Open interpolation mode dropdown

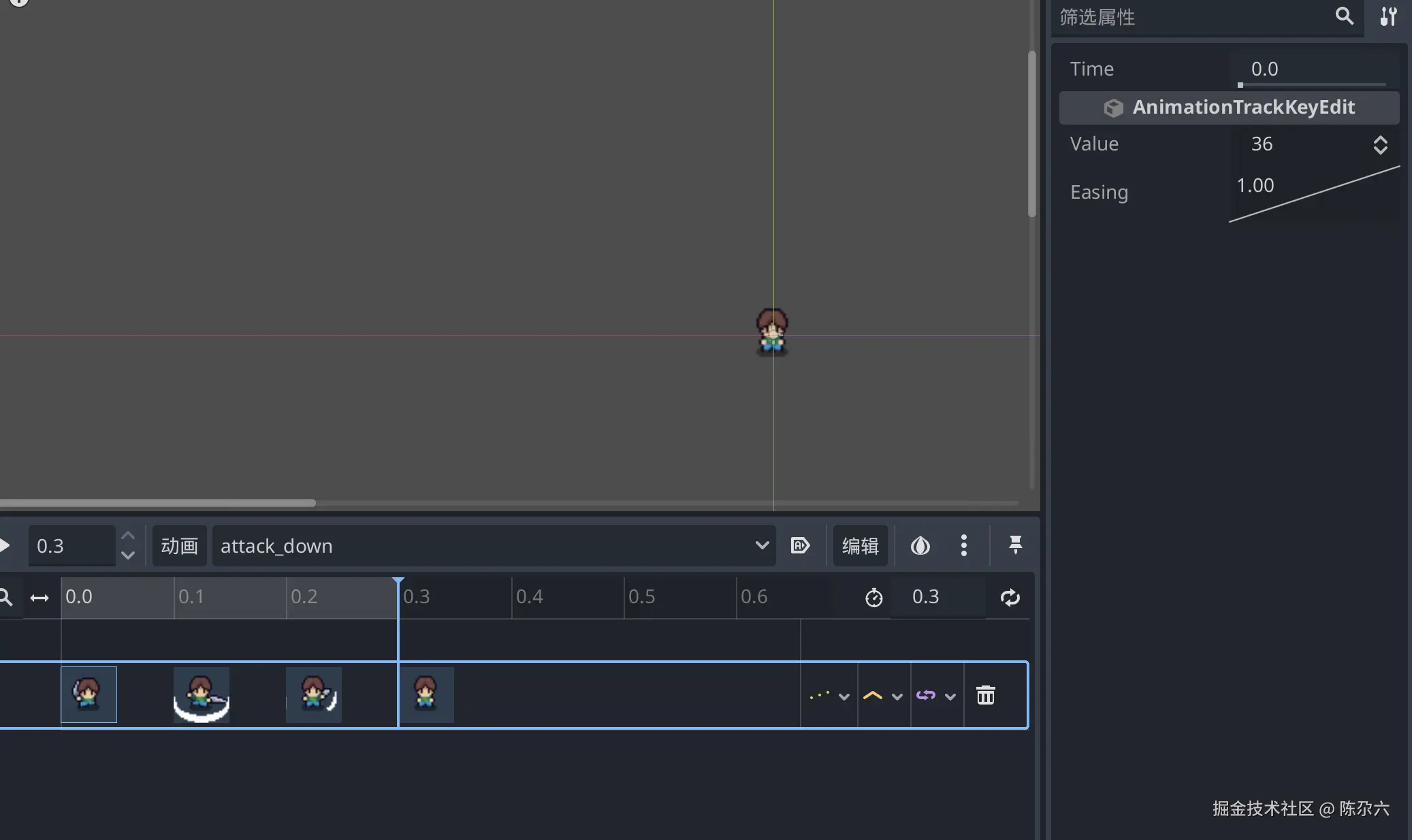(x=883, y=696)
